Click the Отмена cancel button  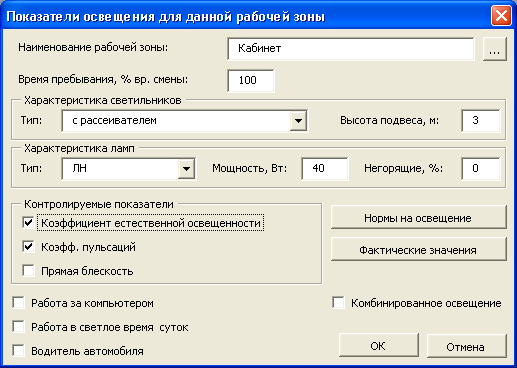[x=467, y=346]
